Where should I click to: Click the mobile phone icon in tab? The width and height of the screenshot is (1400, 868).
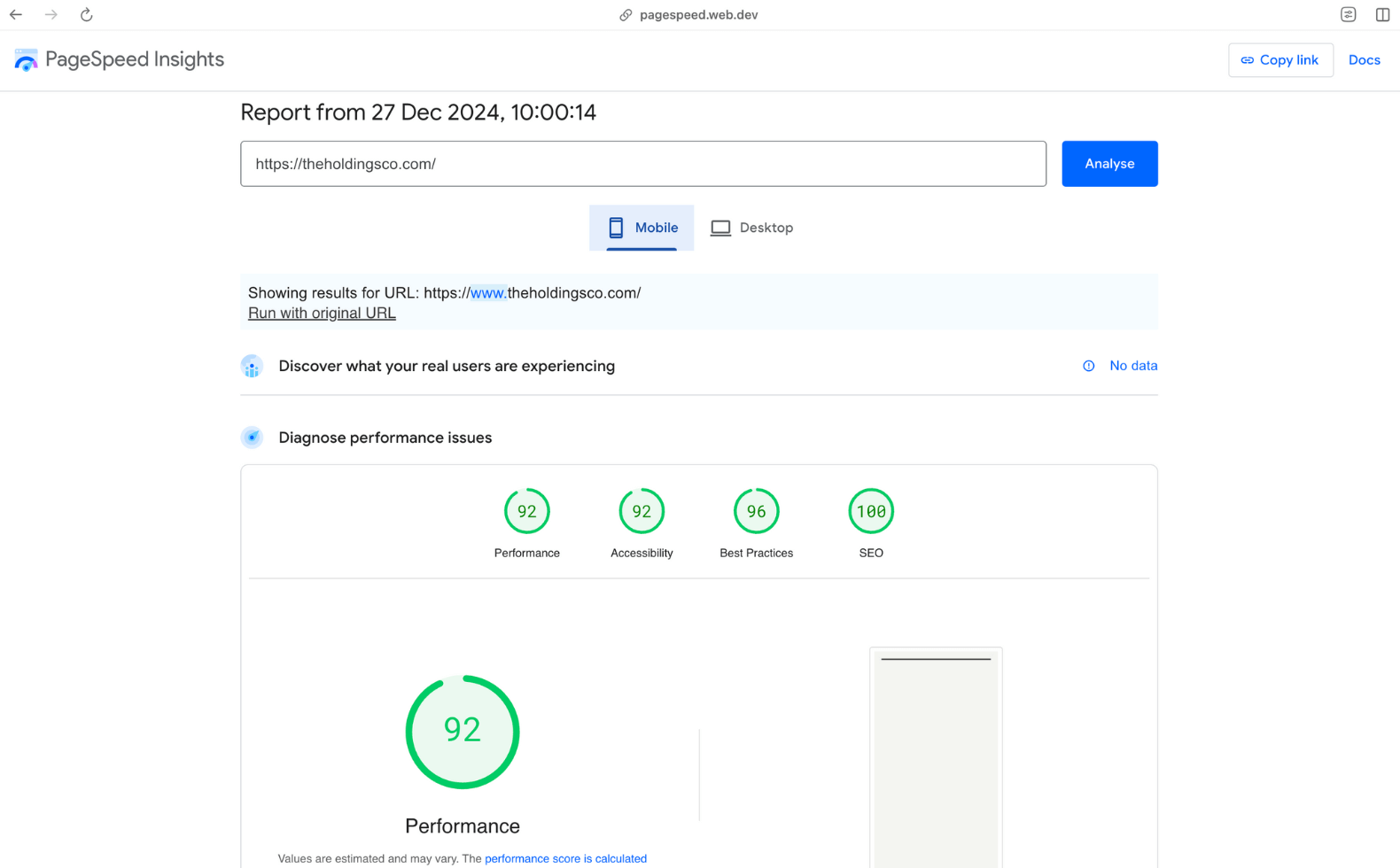pyautogui.click(x=616, y=228)
